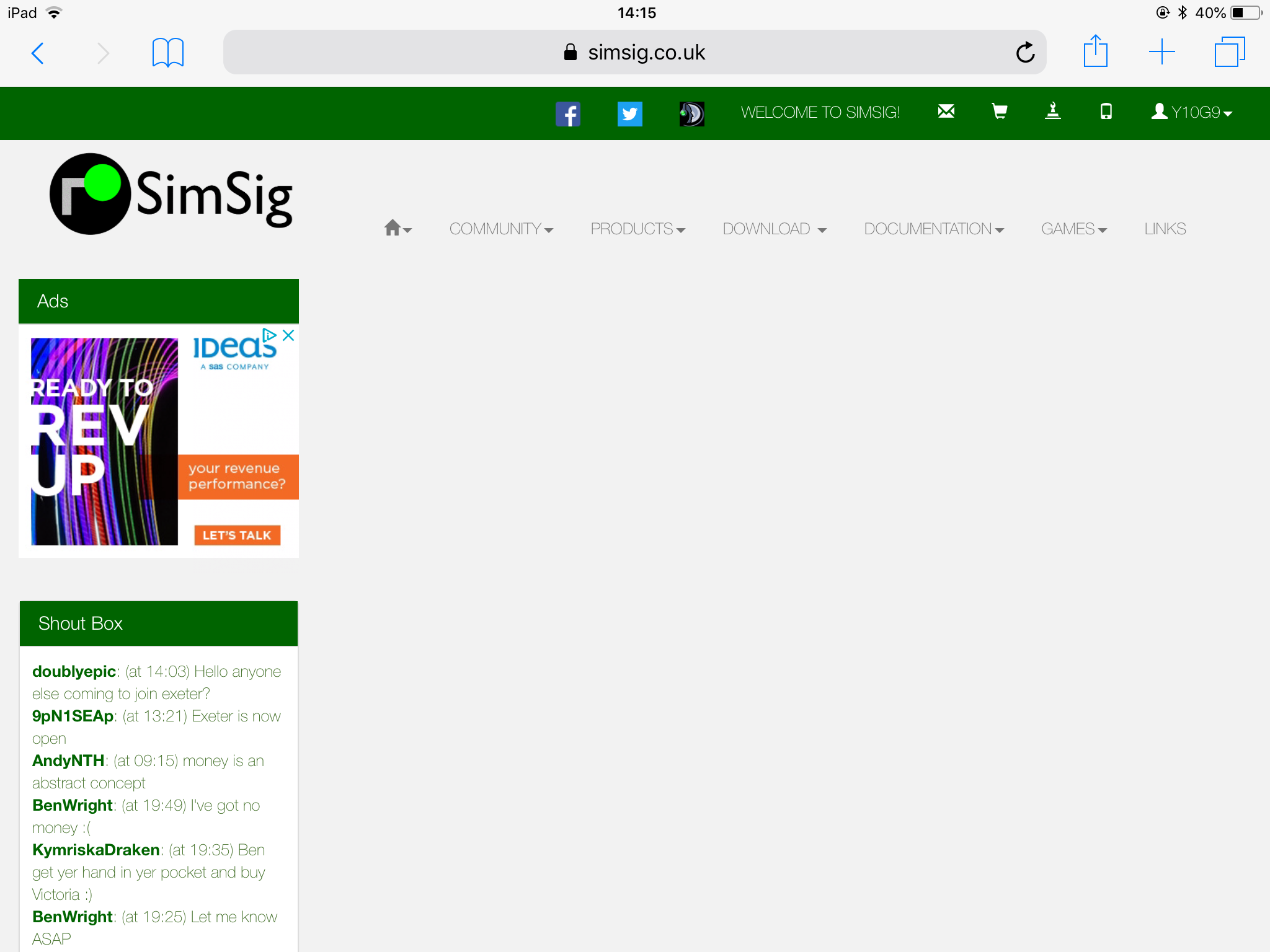Tap the battery indicator in status bar
This screenshot has height=952, width=1270.
click(x=1245, y=12)
